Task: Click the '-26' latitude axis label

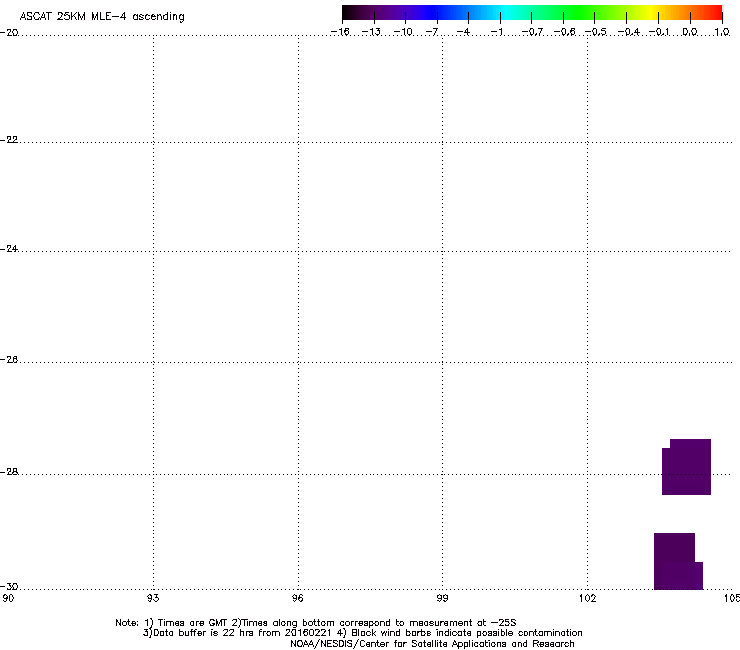Action: coord(9,359)
